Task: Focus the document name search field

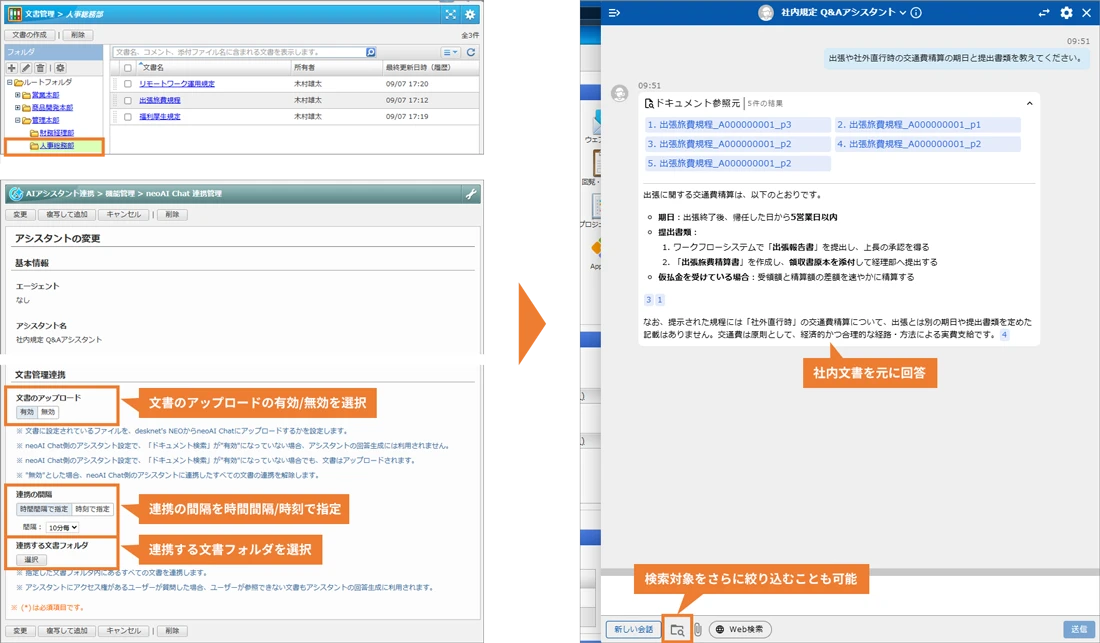Action: click(239, 52)
